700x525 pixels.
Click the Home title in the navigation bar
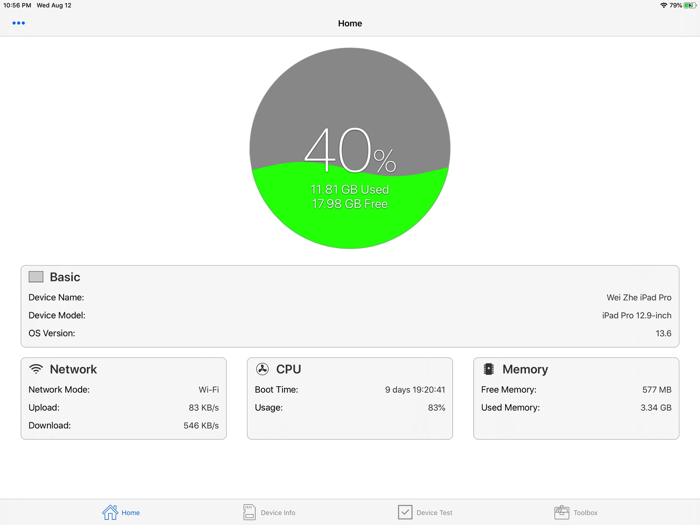point(350,23)
